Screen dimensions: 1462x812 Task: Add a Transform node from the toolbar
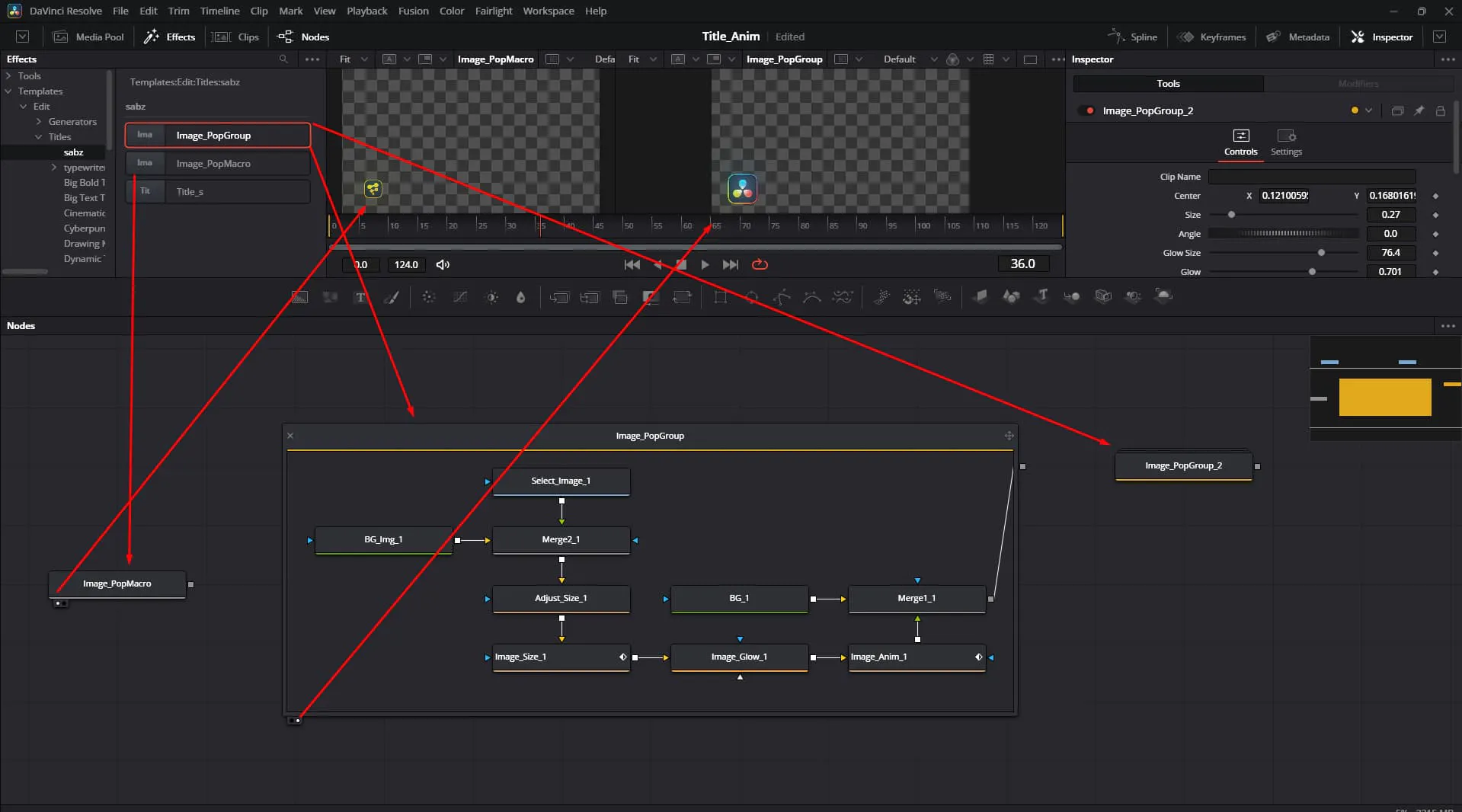pos(682,297)
